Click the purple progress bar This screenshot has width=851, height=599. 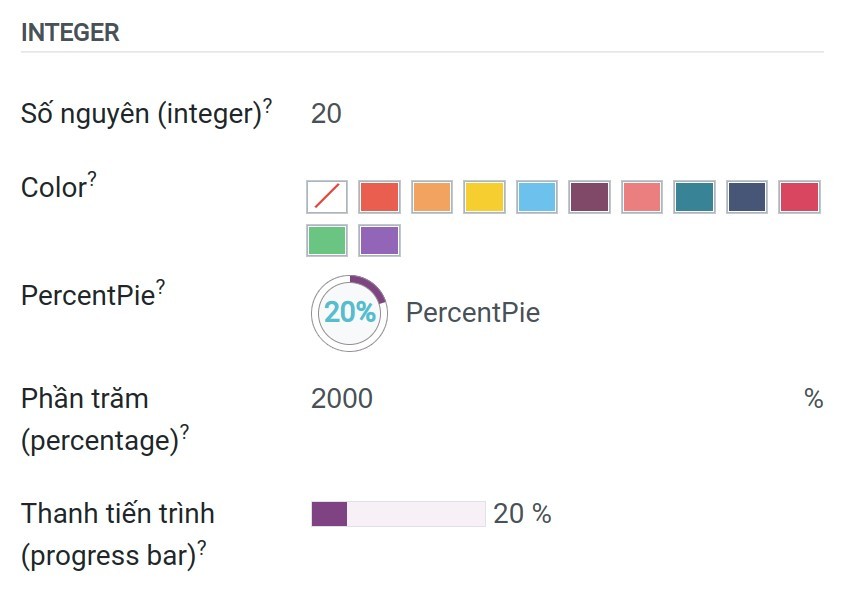398,514
